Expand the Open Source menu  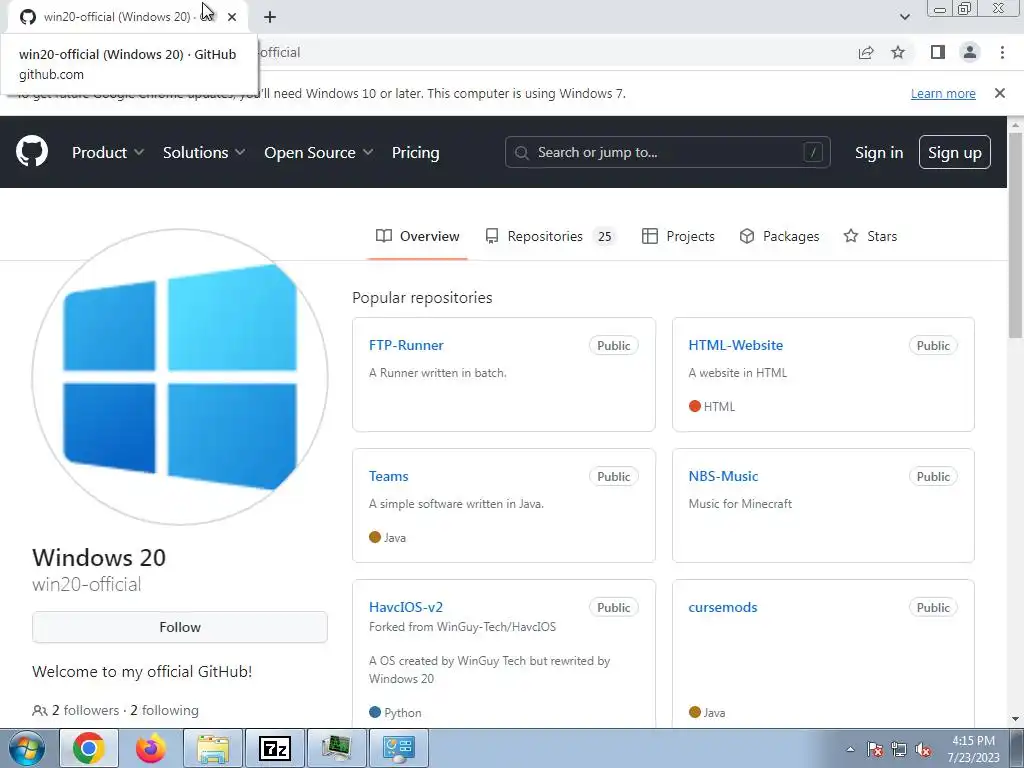(x=319, y=152)
